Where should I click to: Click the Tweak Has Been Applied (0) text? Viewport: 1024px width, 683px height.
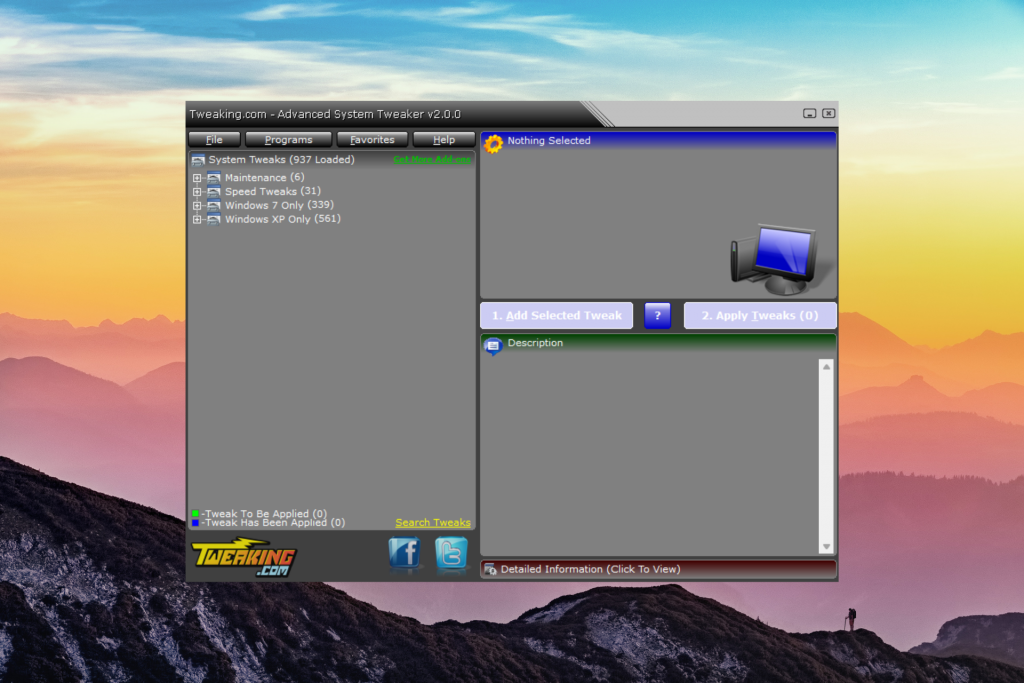pos(273,522)
